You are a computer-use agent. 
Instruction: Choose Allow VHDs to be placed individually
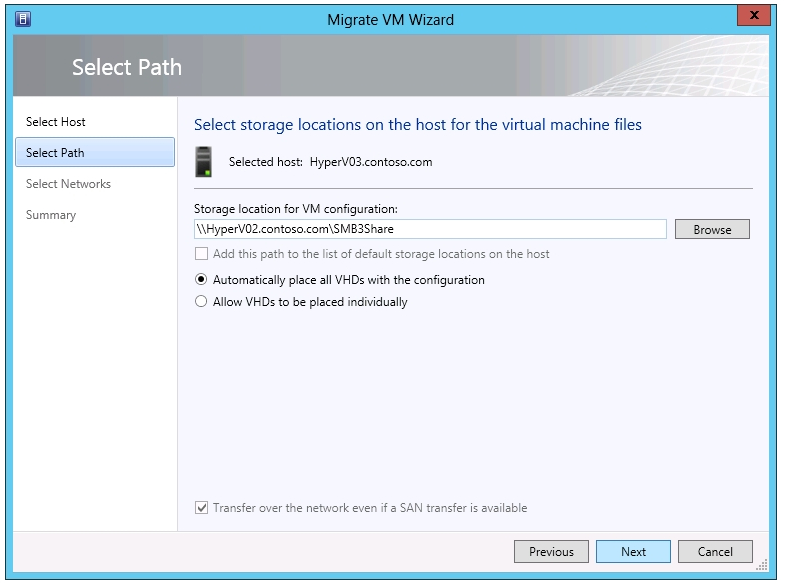coord(202,302)
